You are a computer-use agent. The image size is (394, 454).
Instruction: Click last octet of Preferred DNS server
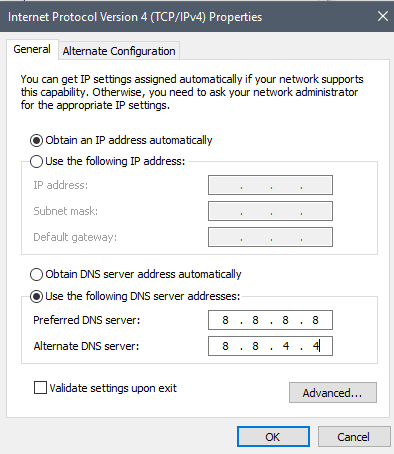click(315, 320)
